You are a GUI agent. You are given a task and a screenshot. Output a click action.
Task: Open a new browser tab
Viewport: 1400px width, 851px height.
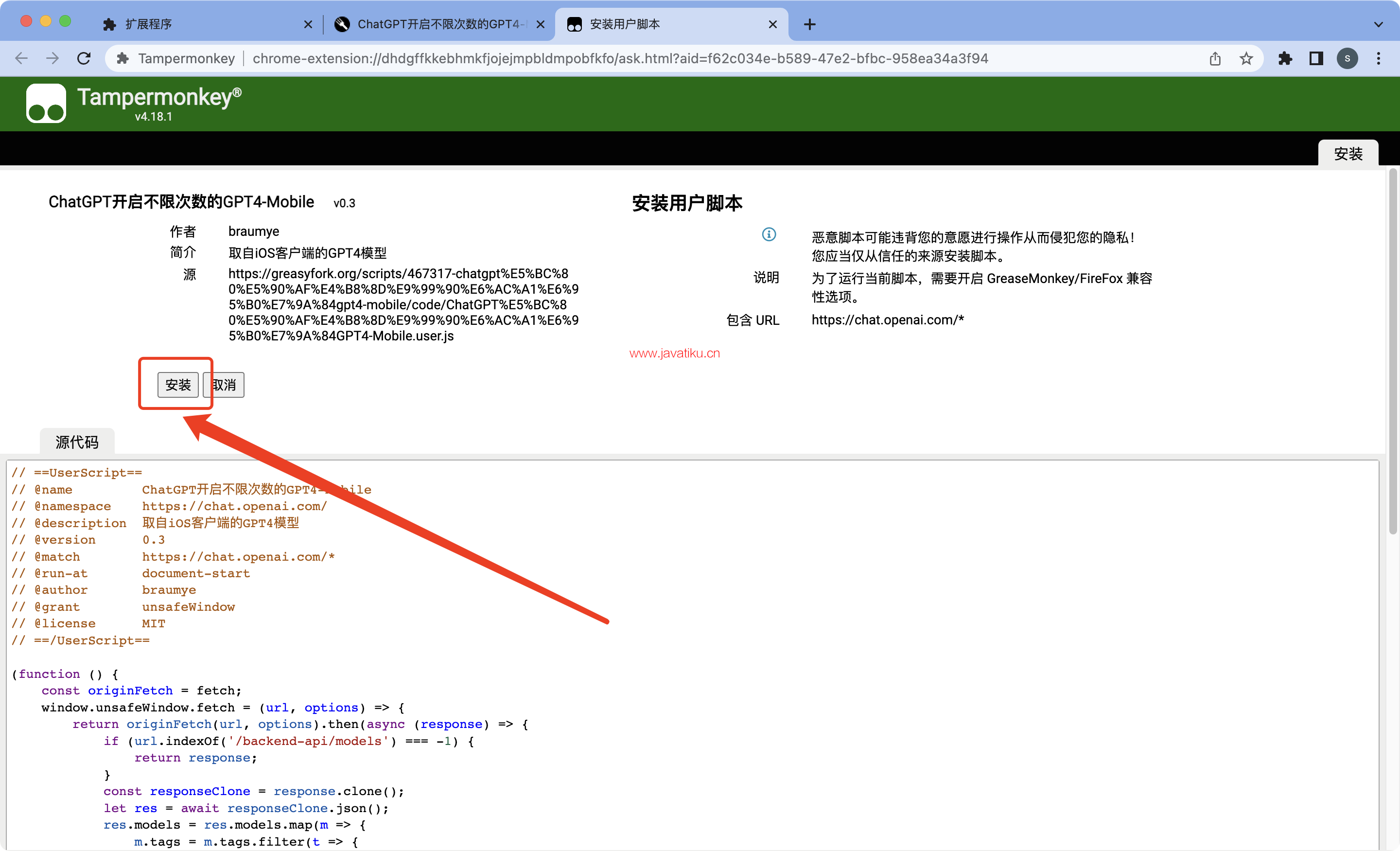(x=810, y=24)
